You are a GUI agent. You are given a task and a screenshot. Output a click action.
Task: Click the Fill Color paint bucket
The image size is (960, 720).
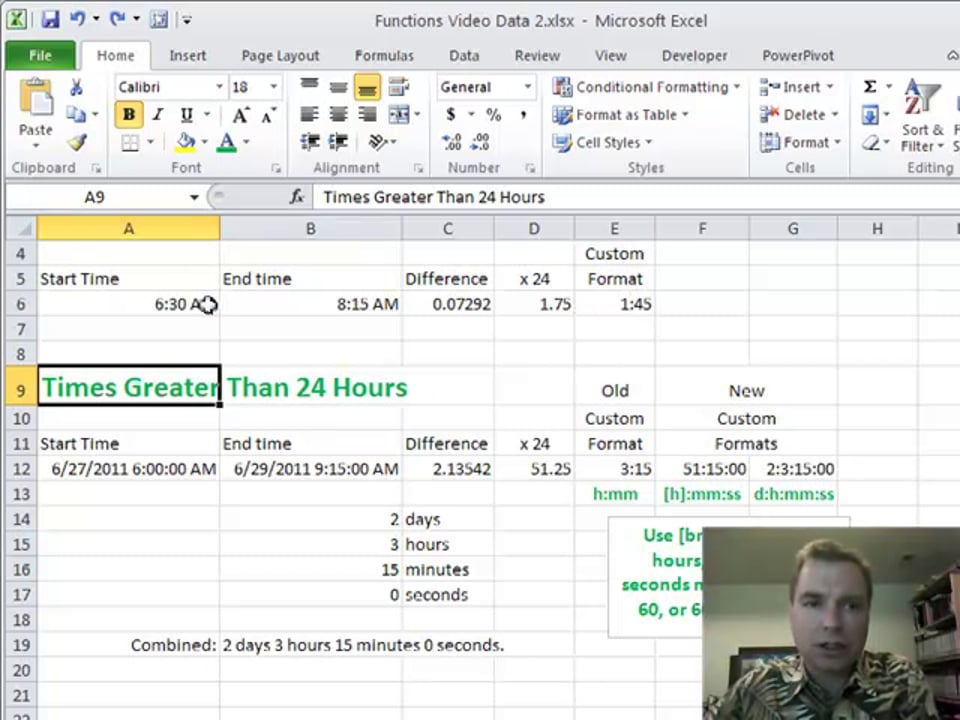click(186, 143)
